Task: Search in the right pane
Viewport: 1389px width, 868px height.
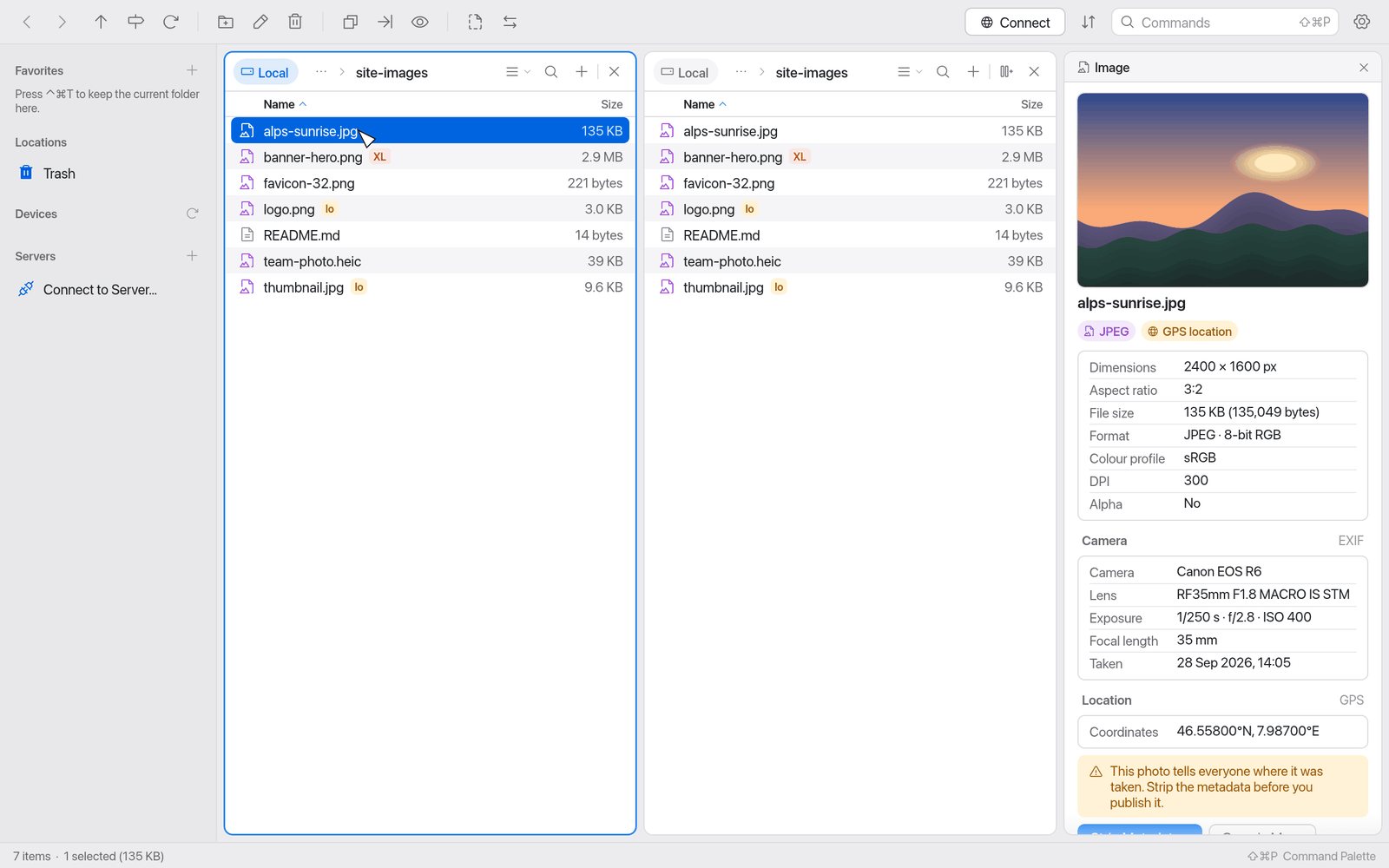Action: pyautogui.click(x=943, y=72)
